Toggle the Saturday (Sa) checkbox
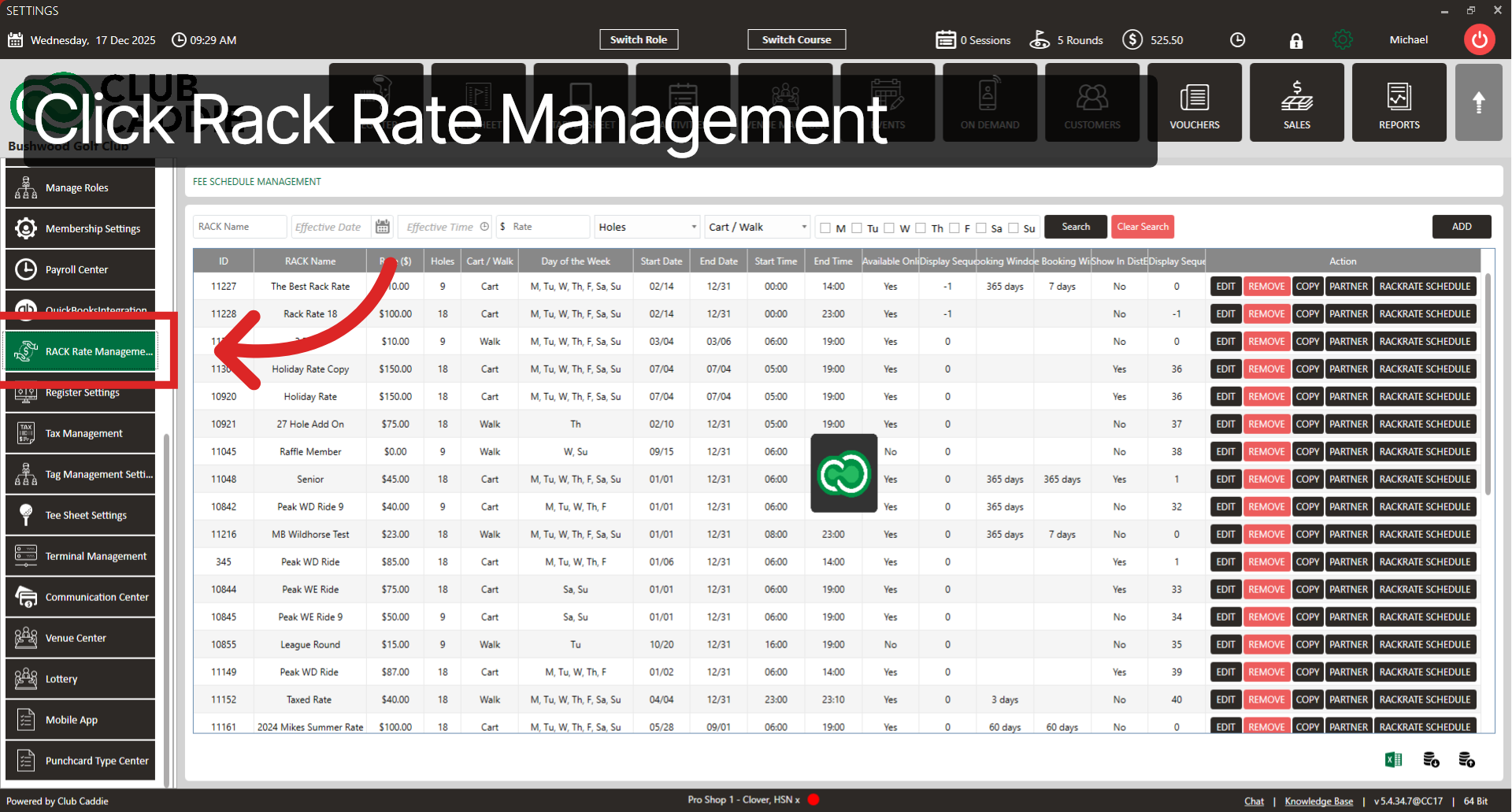This screenshot has width=1512, height=812. (x=981, y=228)
